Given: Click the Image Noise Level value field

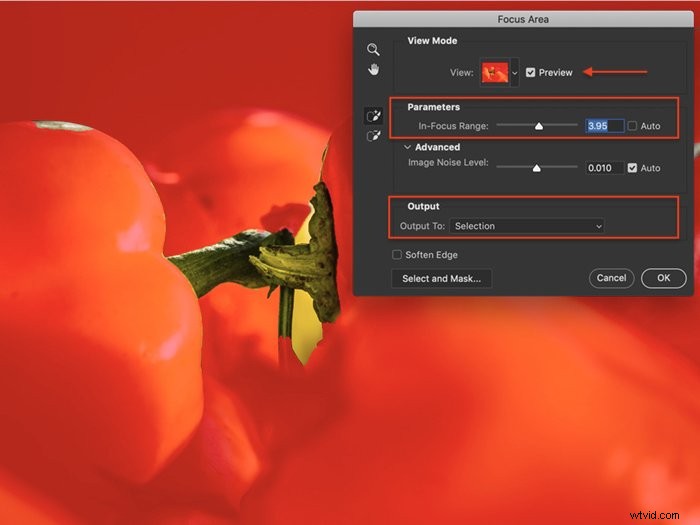Looking at the screenshot, I should click(604, 168).
